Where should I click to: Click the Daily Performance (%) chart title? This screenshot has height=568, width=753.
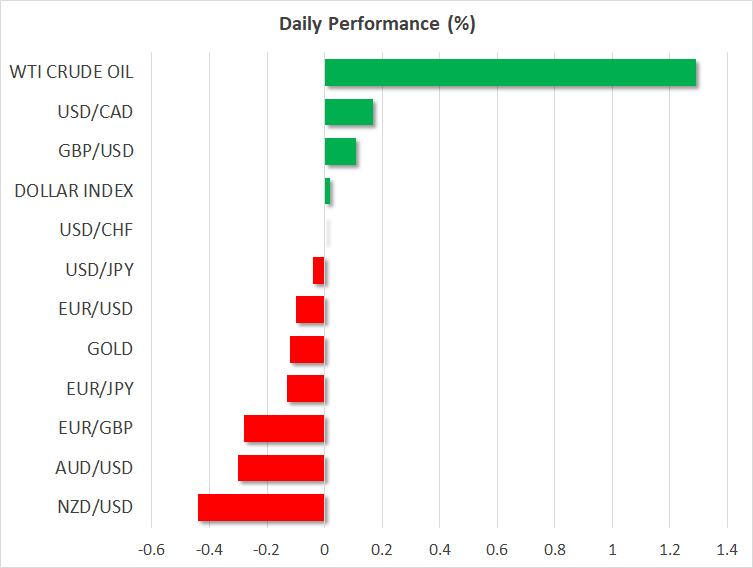[x=376, y=24]
